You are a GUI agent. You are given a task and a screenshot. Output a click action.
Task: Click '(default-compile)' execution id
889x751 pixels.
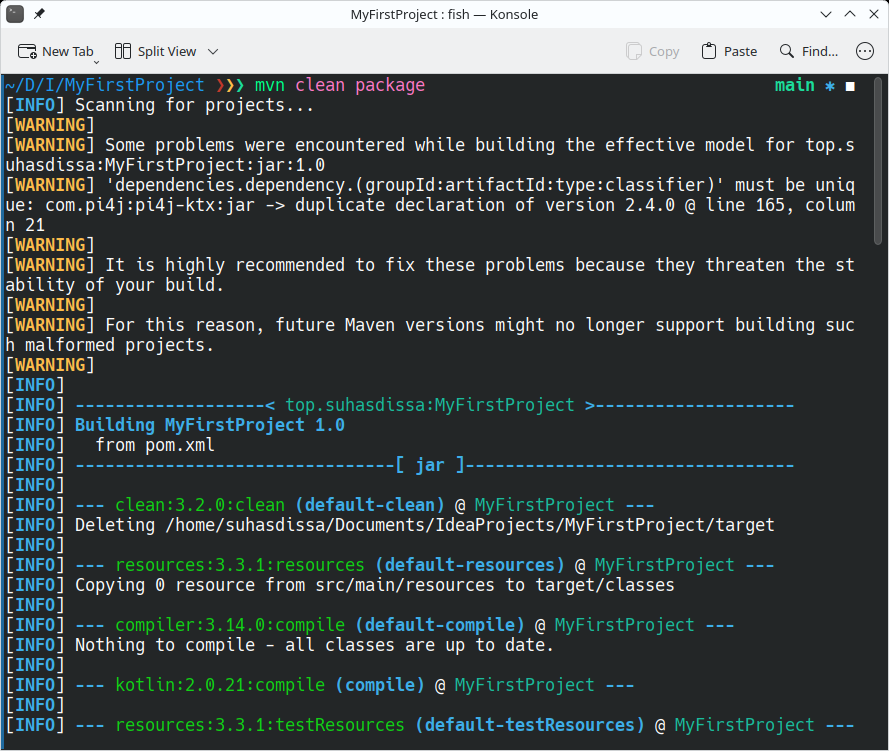pyautogui.click(x=440, y=625)
